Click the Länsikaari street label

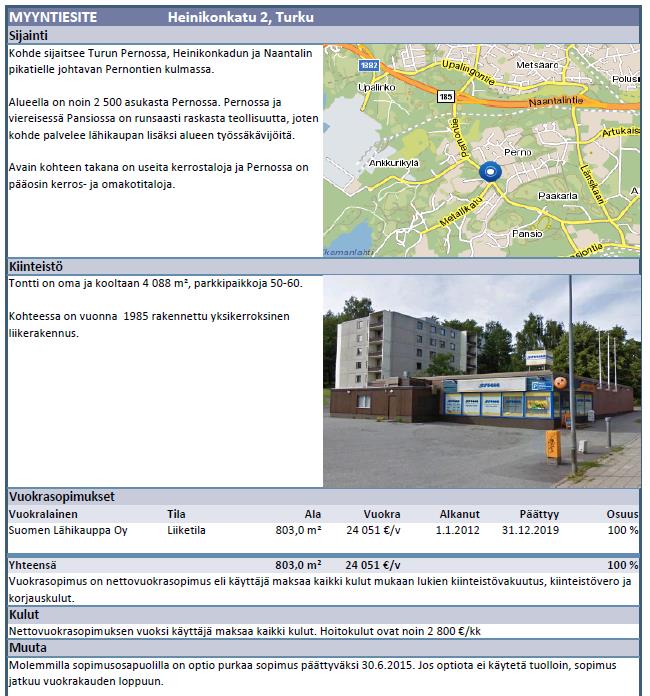tap(593, 184)
